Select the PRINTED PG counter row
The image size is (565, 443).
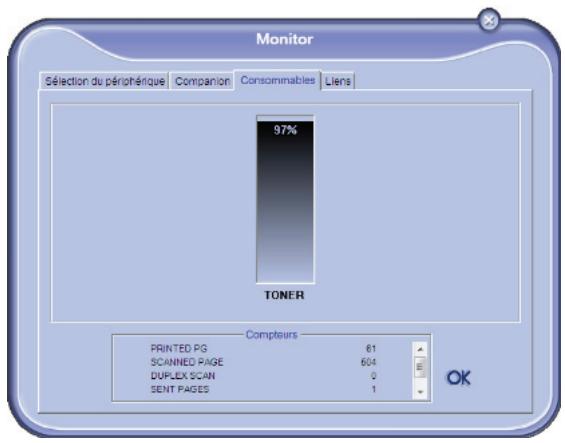point(263,349)
